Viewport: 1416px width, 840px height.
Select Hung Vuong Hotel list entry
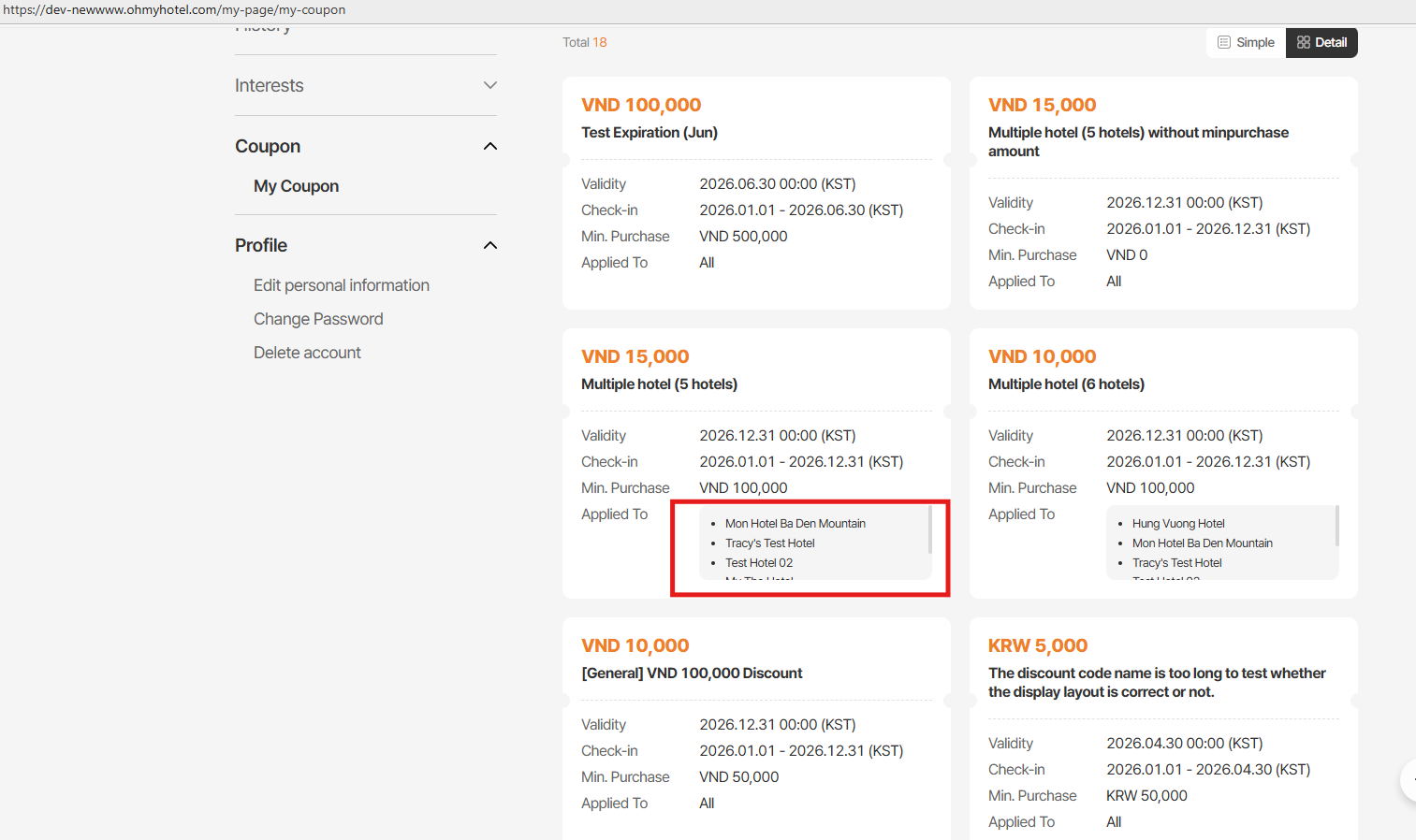click(1178, 524)
